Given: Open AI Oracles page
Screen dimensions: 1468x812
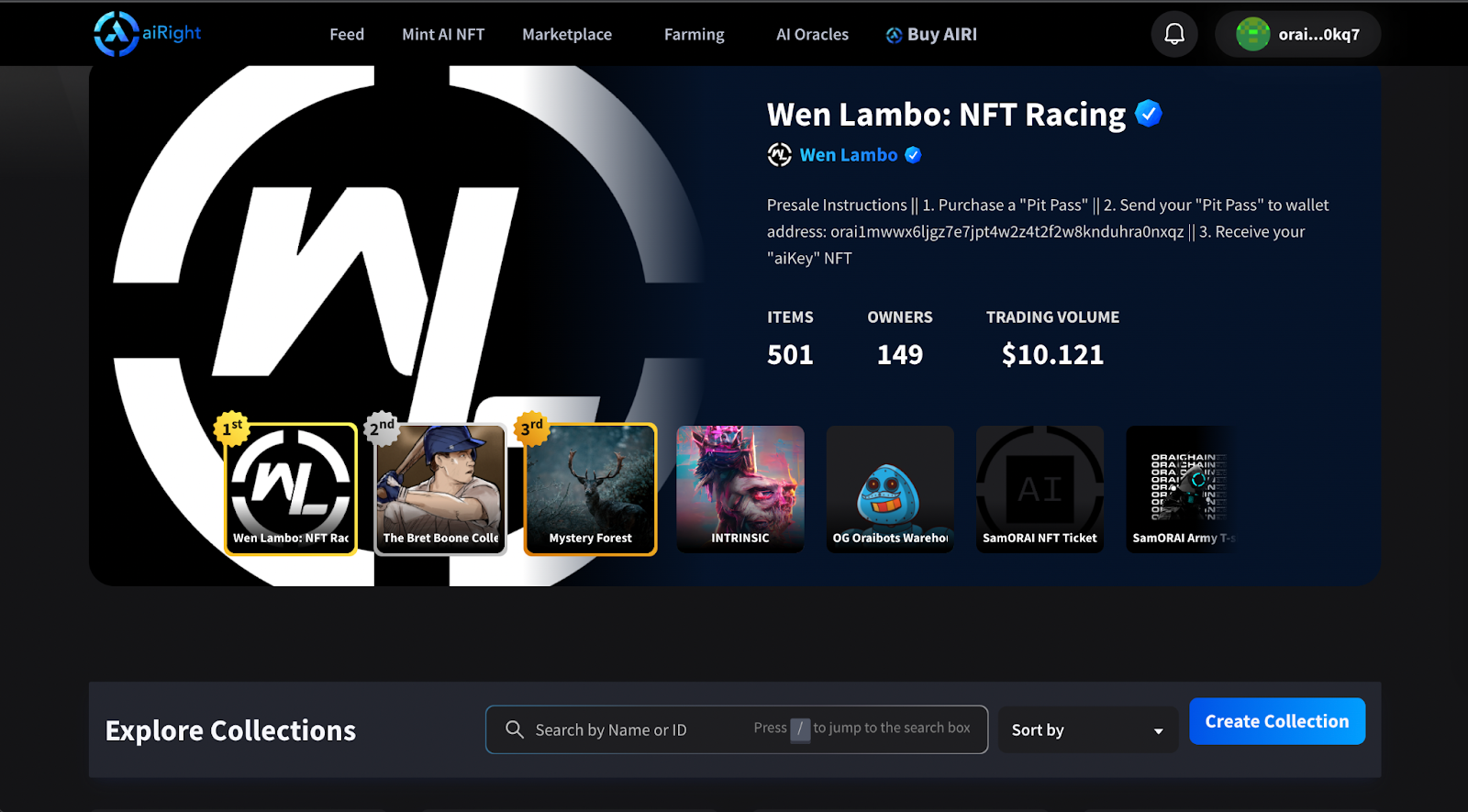Looking at the screenshot, I should (x=812, y=34).
